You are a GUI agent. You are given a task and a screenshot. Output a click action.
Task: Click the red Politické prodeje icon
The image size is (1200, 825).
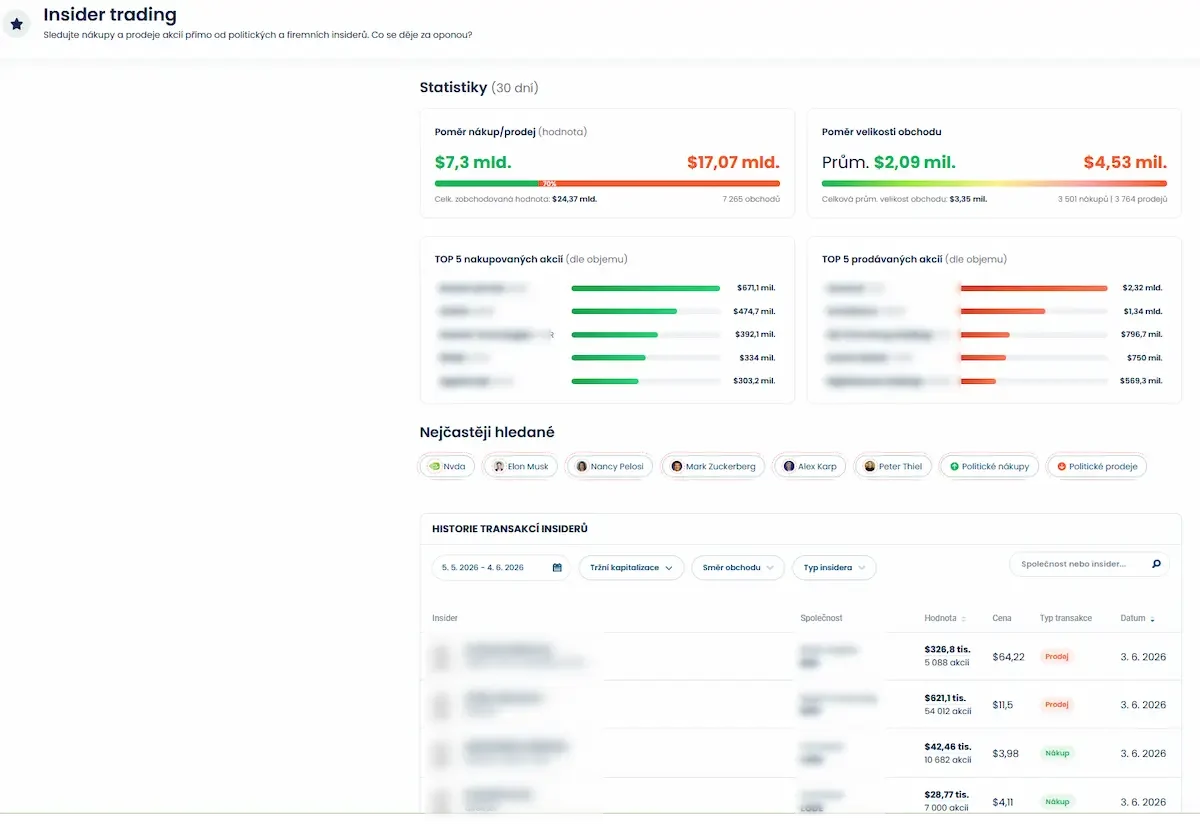coord(1061,466)
